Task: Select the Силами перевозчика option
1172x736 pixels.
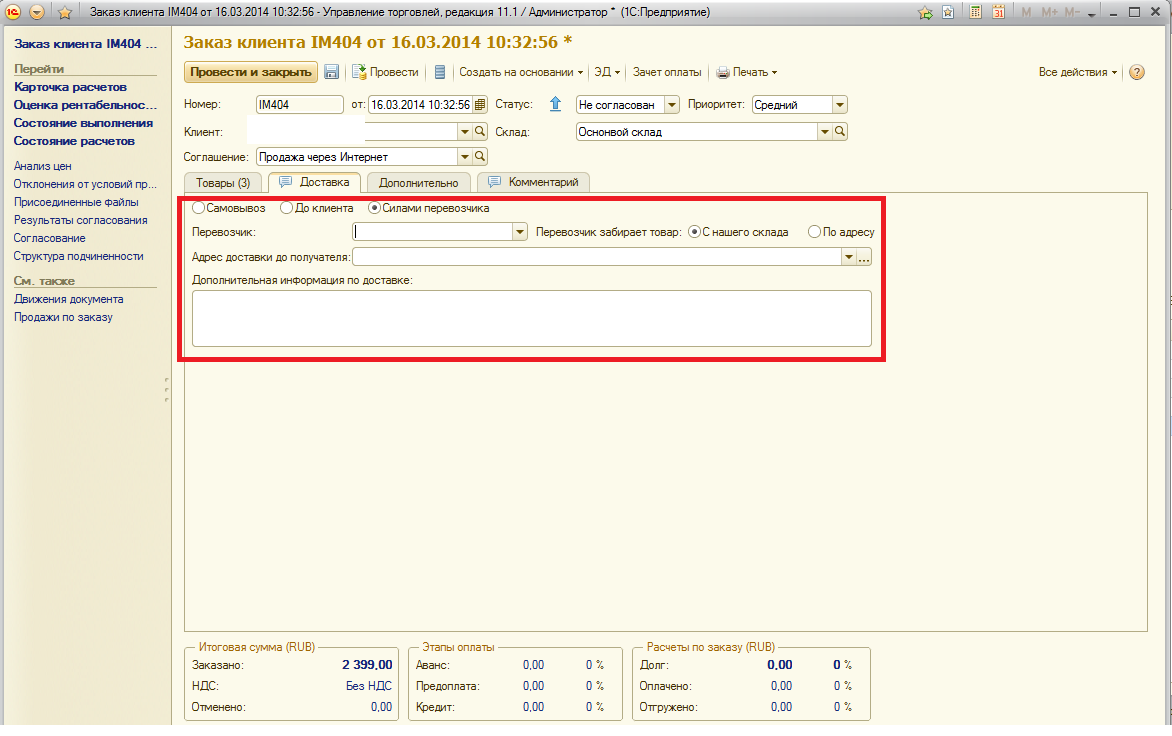Action: click(x=429, y=208)
